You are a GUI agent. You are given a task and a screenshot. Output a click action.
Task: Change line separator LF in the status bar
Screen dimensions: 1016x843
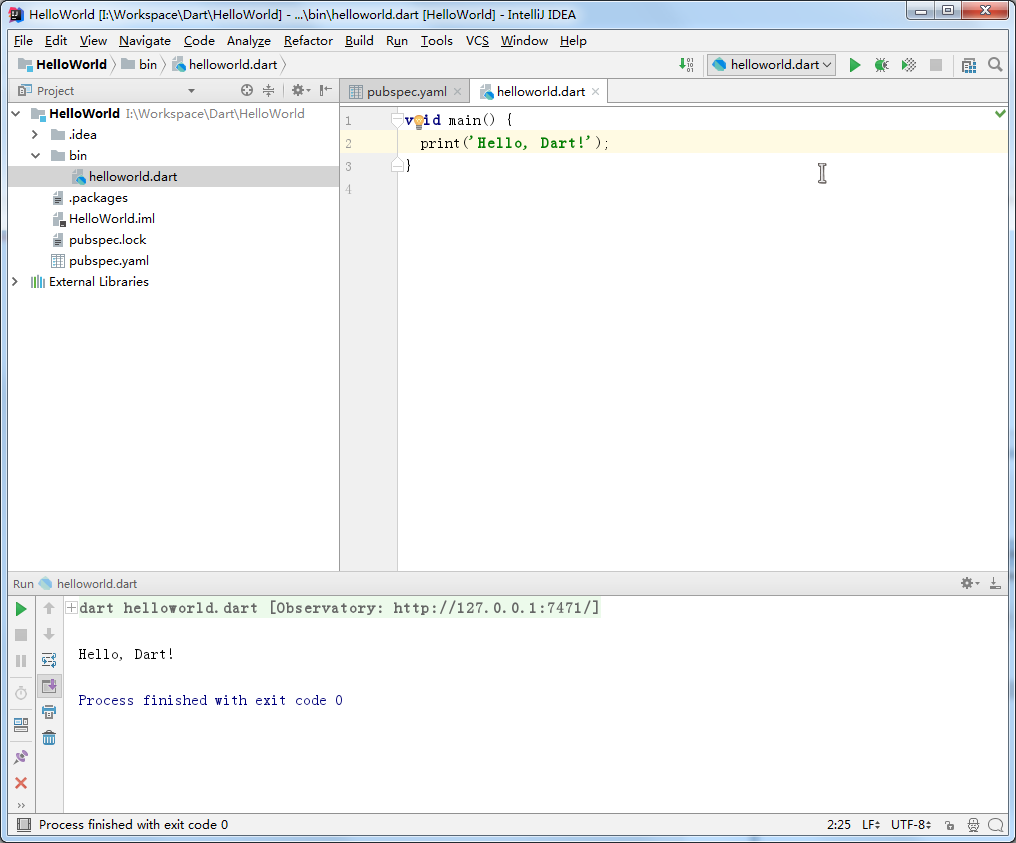871,825
